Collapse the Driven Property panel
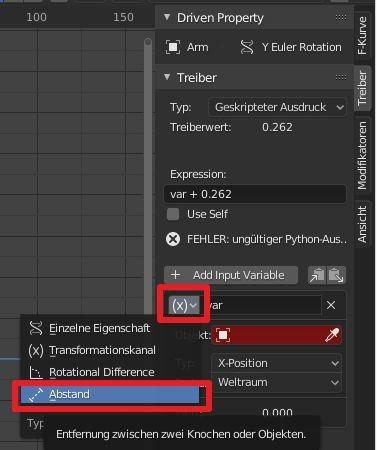 tap(167, 17)
